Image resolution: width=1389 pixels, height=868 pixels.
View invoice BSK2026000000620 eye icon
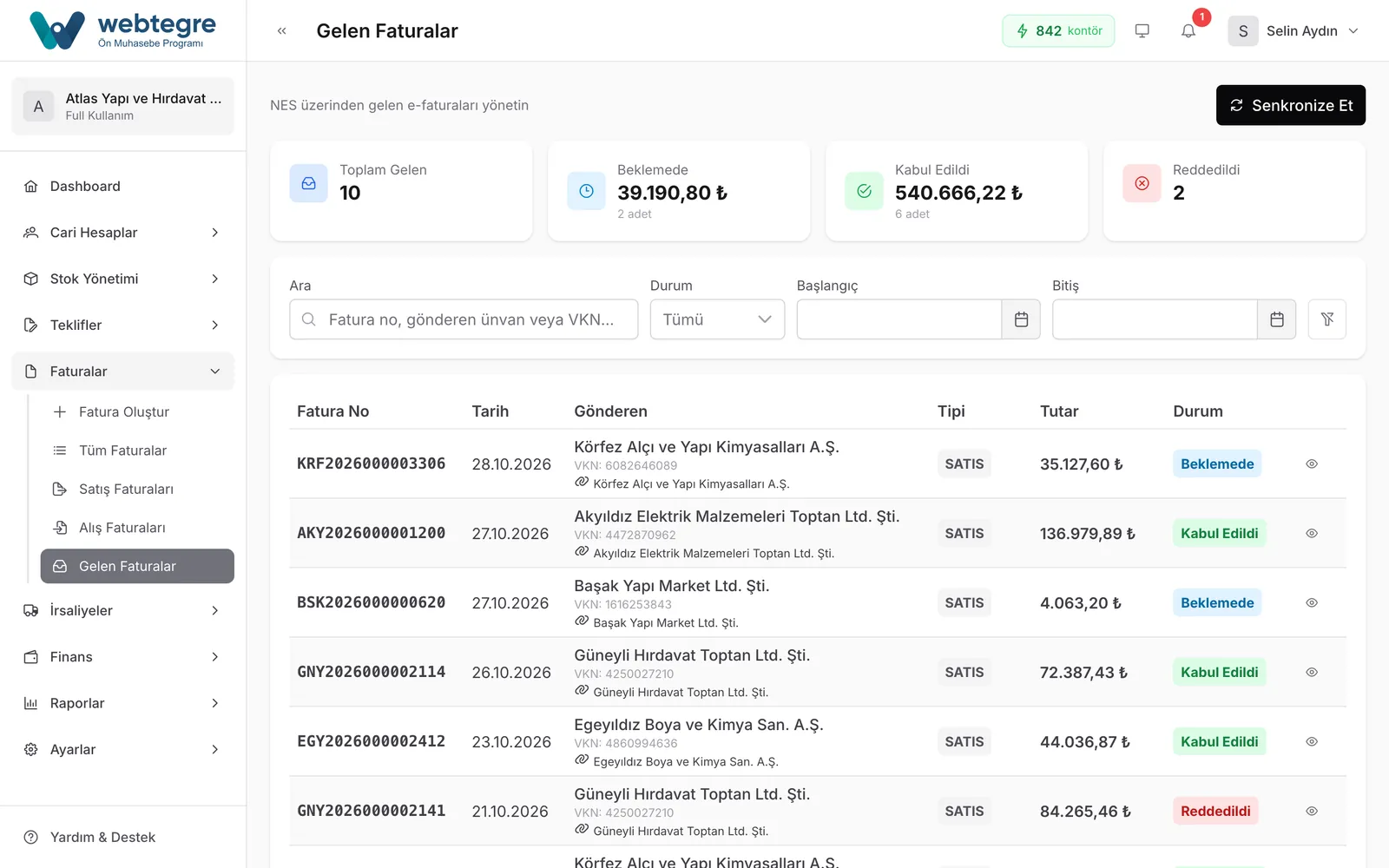pyautogui.click(x=1312, y=602)
